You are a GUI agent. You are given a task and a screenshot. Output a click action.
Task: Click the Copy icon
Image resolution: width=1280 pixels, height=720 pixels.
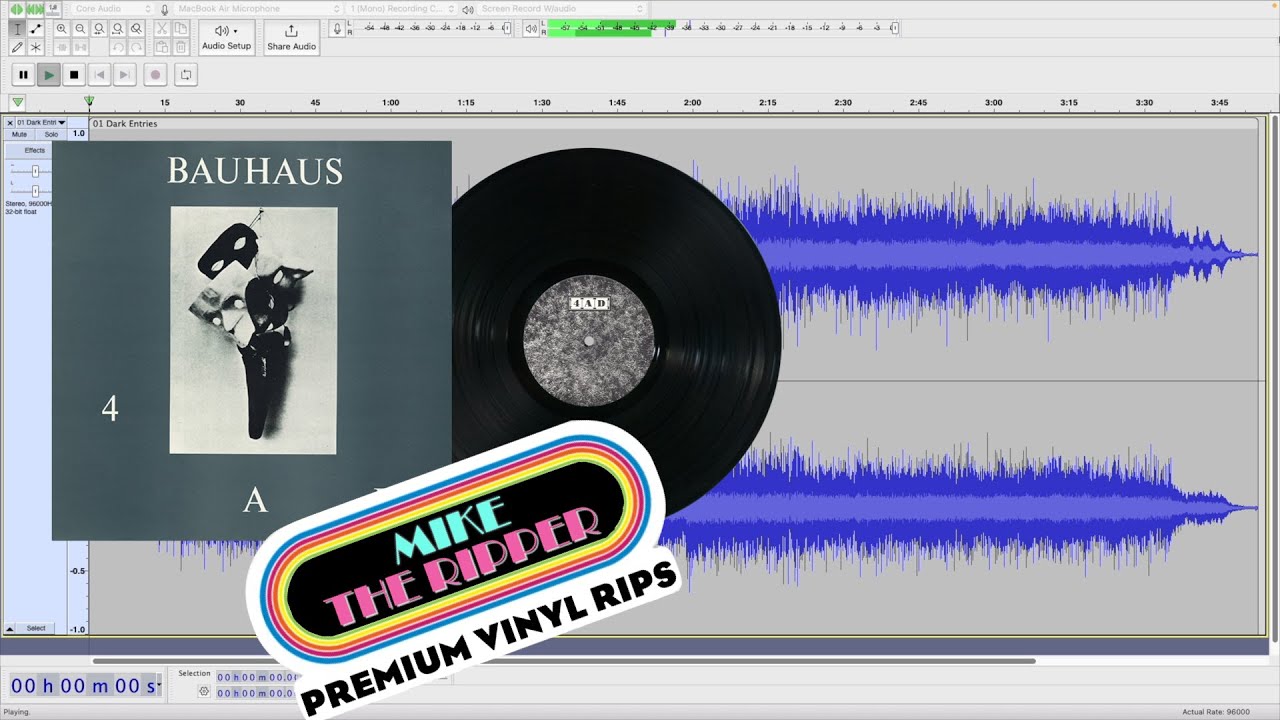(181, 29)
